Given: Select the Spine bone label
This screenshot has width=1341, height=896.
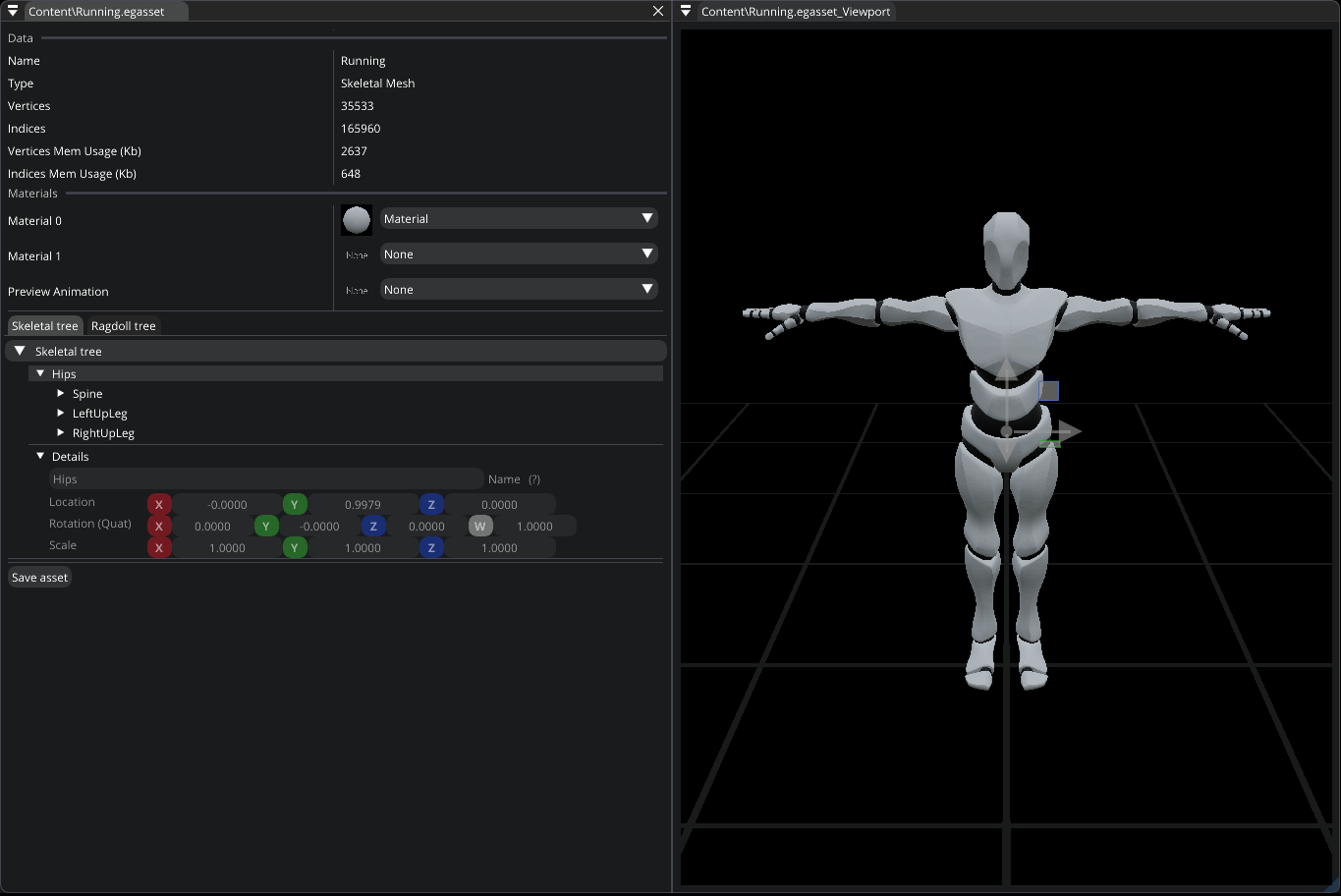Looking at the screenshot, I should click(87, 394).
